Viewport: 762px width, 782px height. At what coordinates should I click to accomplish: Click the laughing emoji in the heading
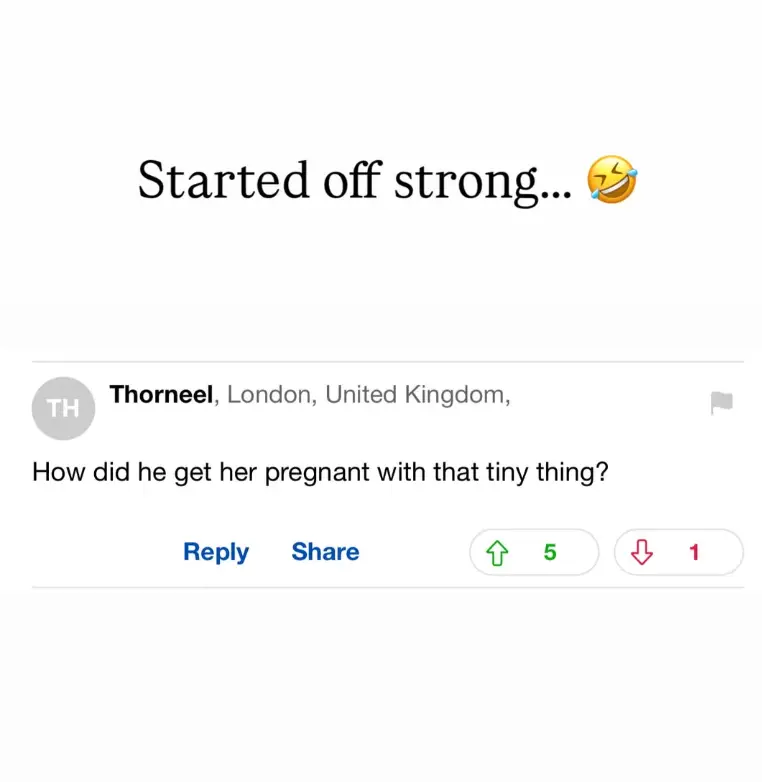click(612, 181)
